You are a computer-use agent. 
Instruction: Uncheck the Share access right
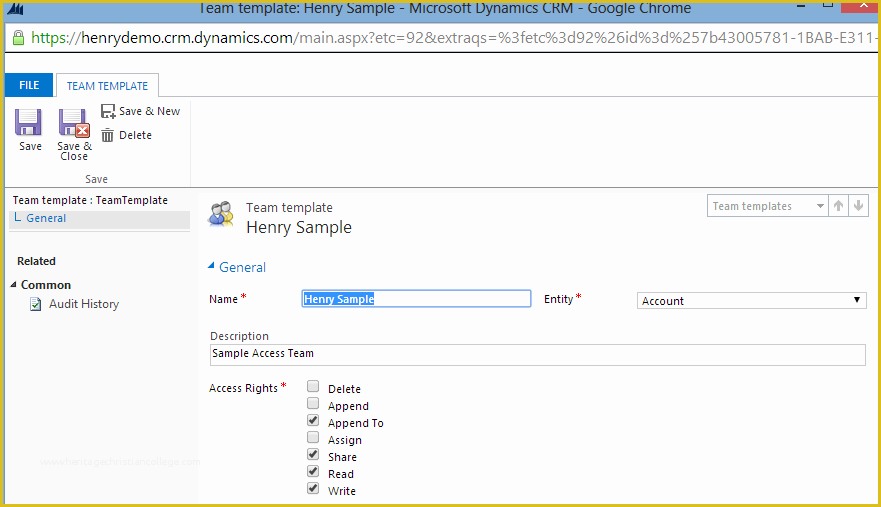tap(313, 454)
